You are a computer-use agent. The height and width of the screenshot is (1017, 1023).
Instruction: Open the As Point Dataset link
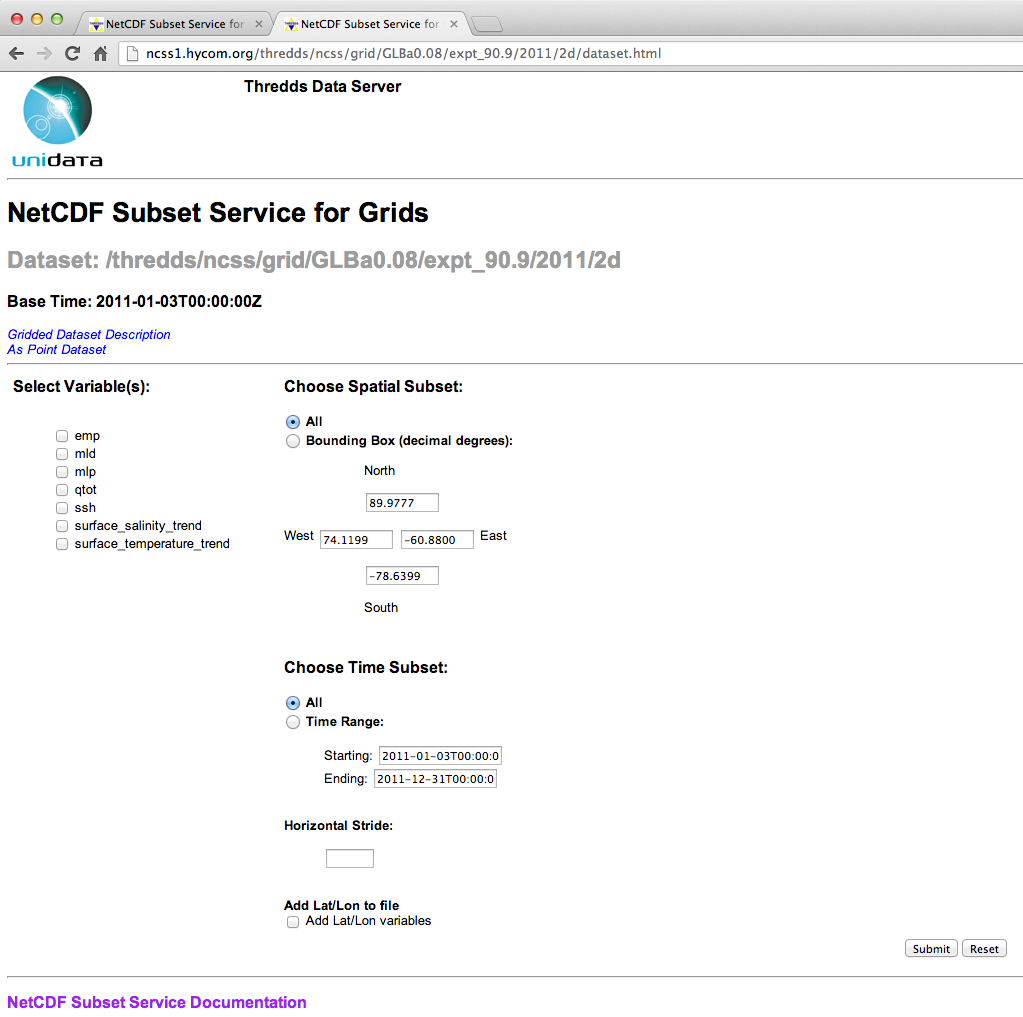[57, 350]
